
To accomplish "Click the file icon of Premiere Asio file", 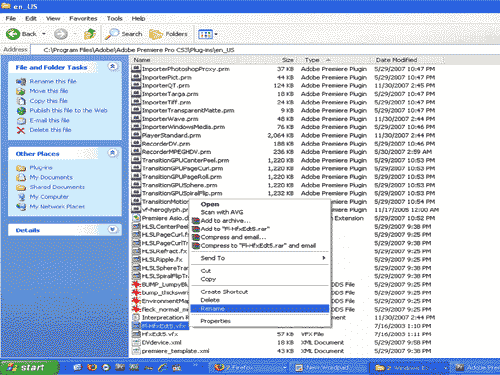I will 136,218.
